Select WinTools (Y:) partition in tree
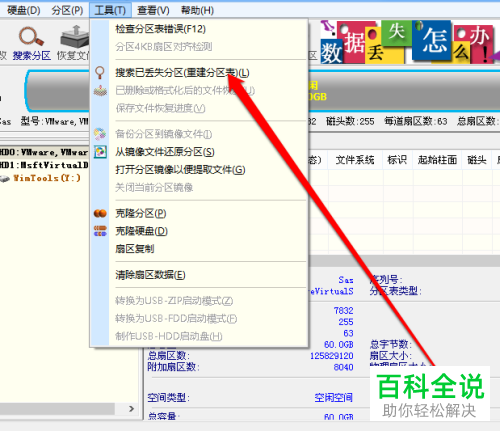The height and width of the screenshot is (431, 500). coord(47,178)
